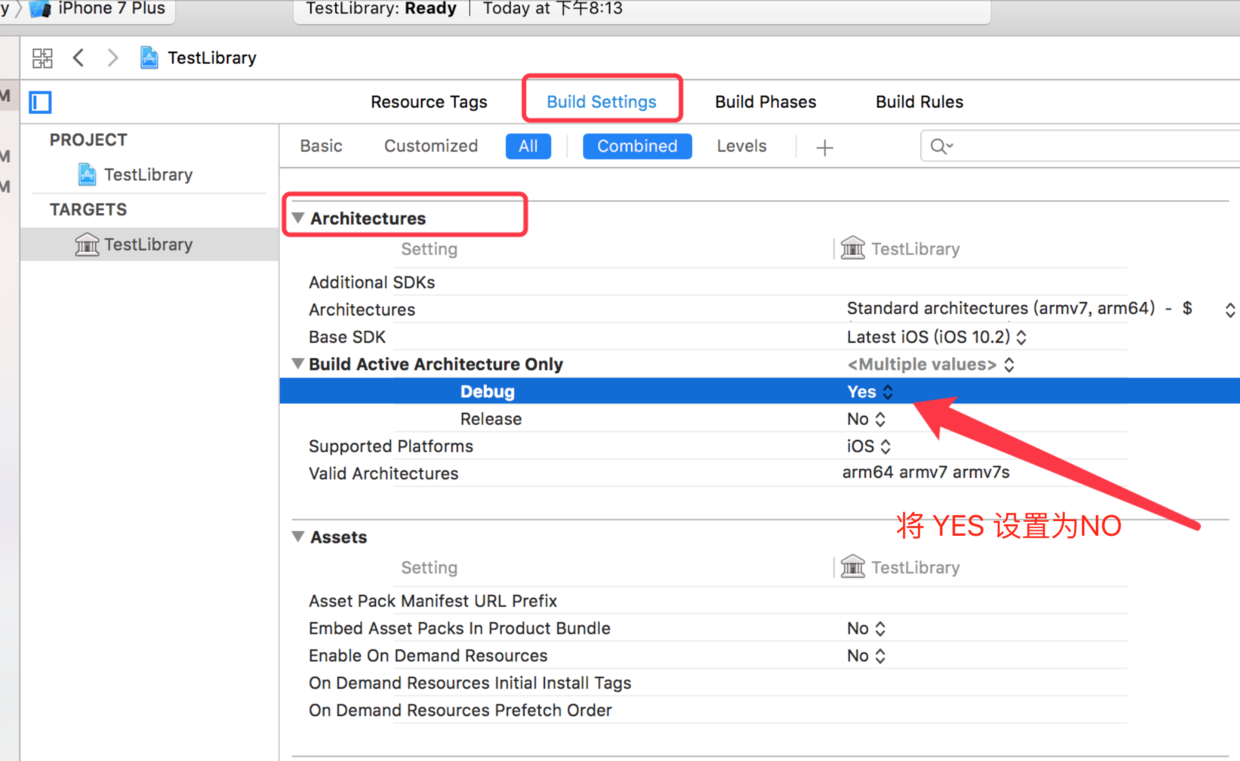Choose iPhone 7 Plus run destination
The image size is (1240, 761).
[111, 9]
